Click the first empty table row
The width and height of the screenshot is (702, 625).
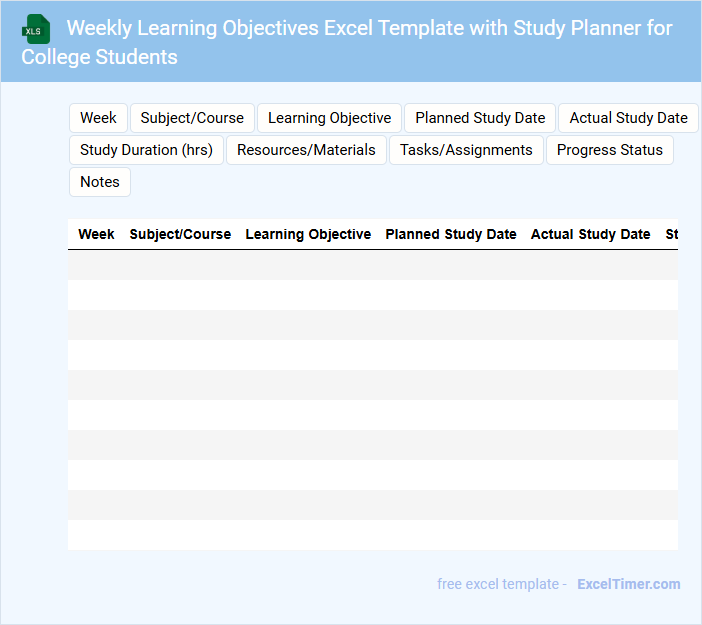372,265
